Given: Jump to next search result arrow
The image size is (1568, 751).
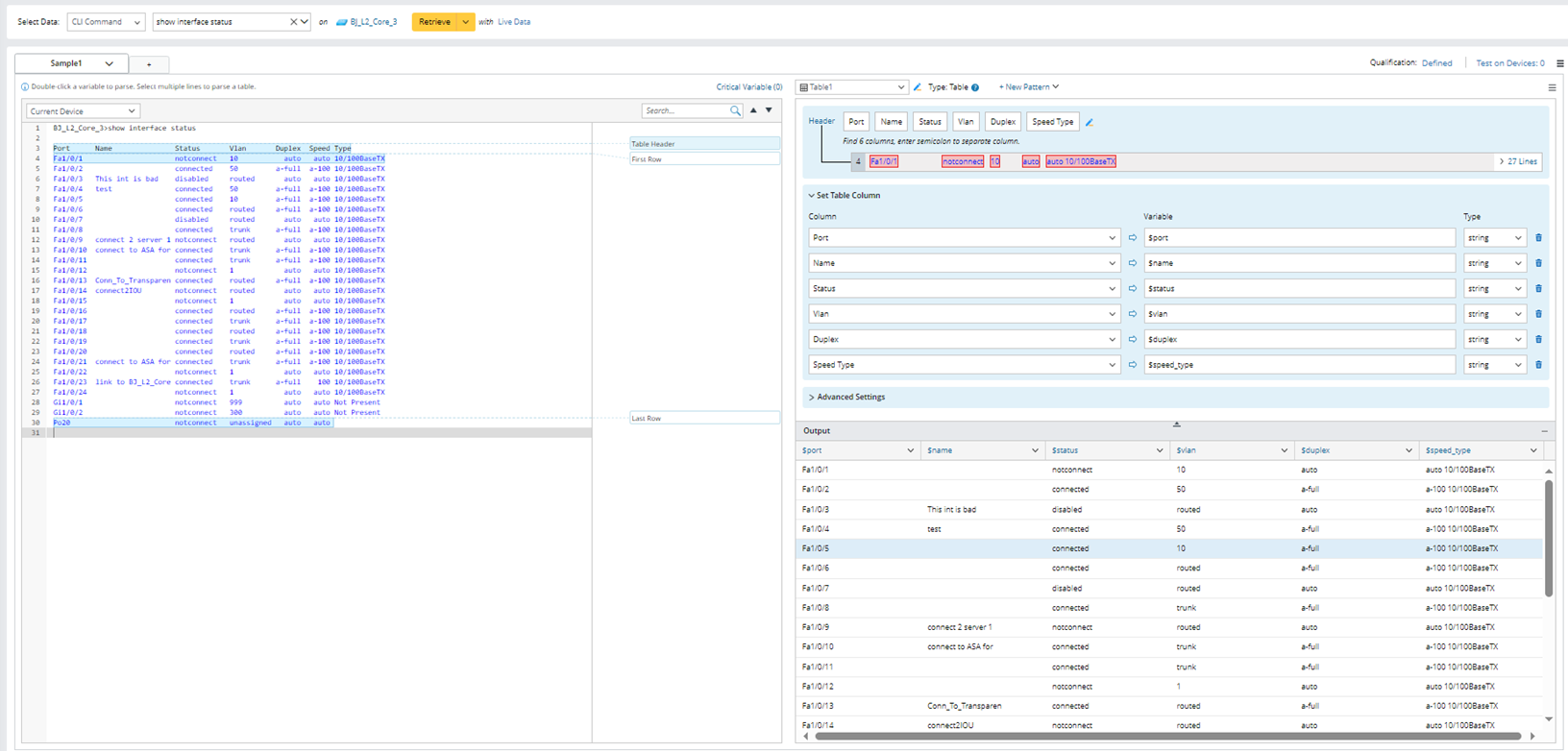Looking at the screenshot, I should click(x=769, y=110).
